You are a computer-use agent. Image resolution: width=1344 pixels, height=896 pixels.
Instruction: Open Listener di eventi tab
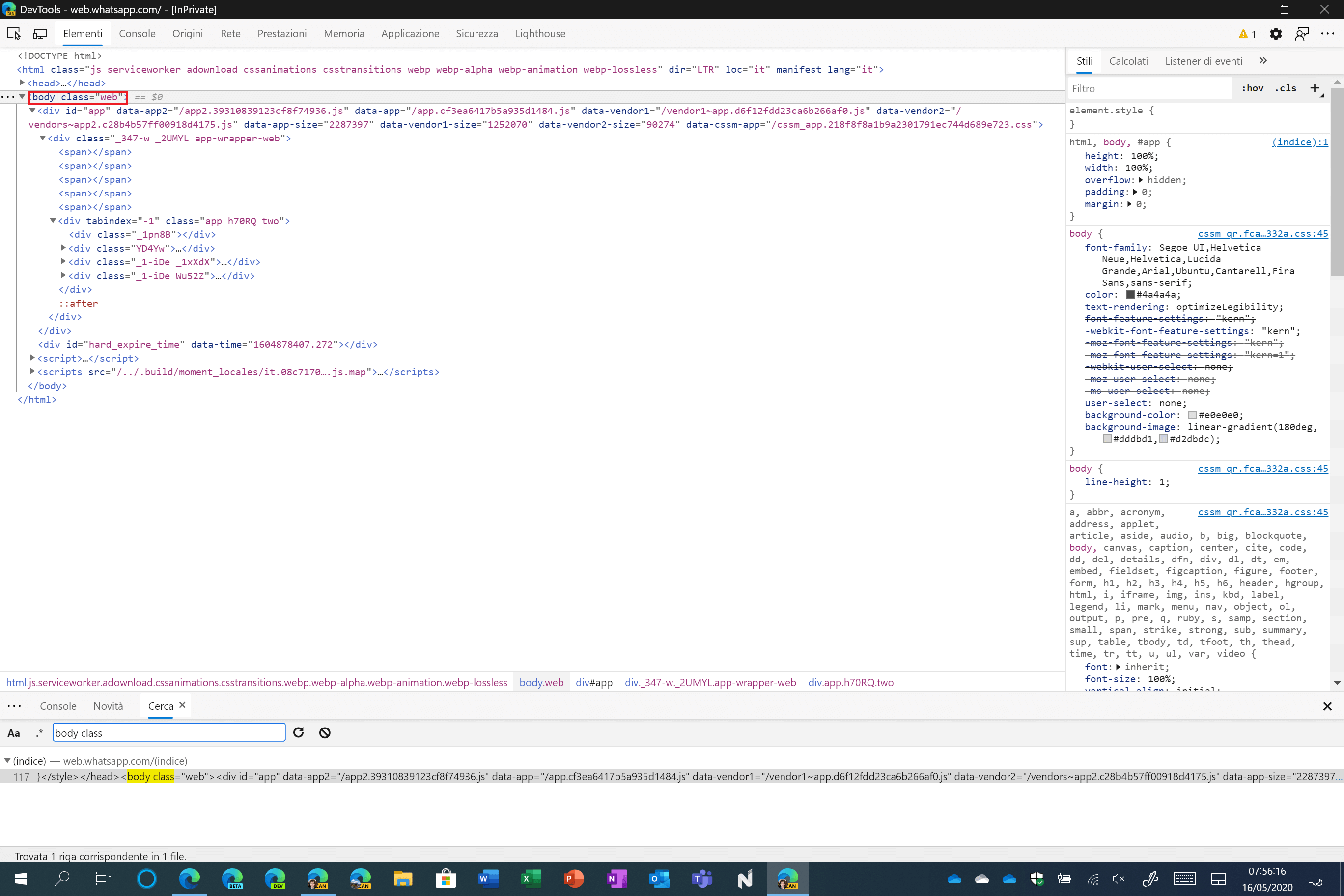[1204, 61]
